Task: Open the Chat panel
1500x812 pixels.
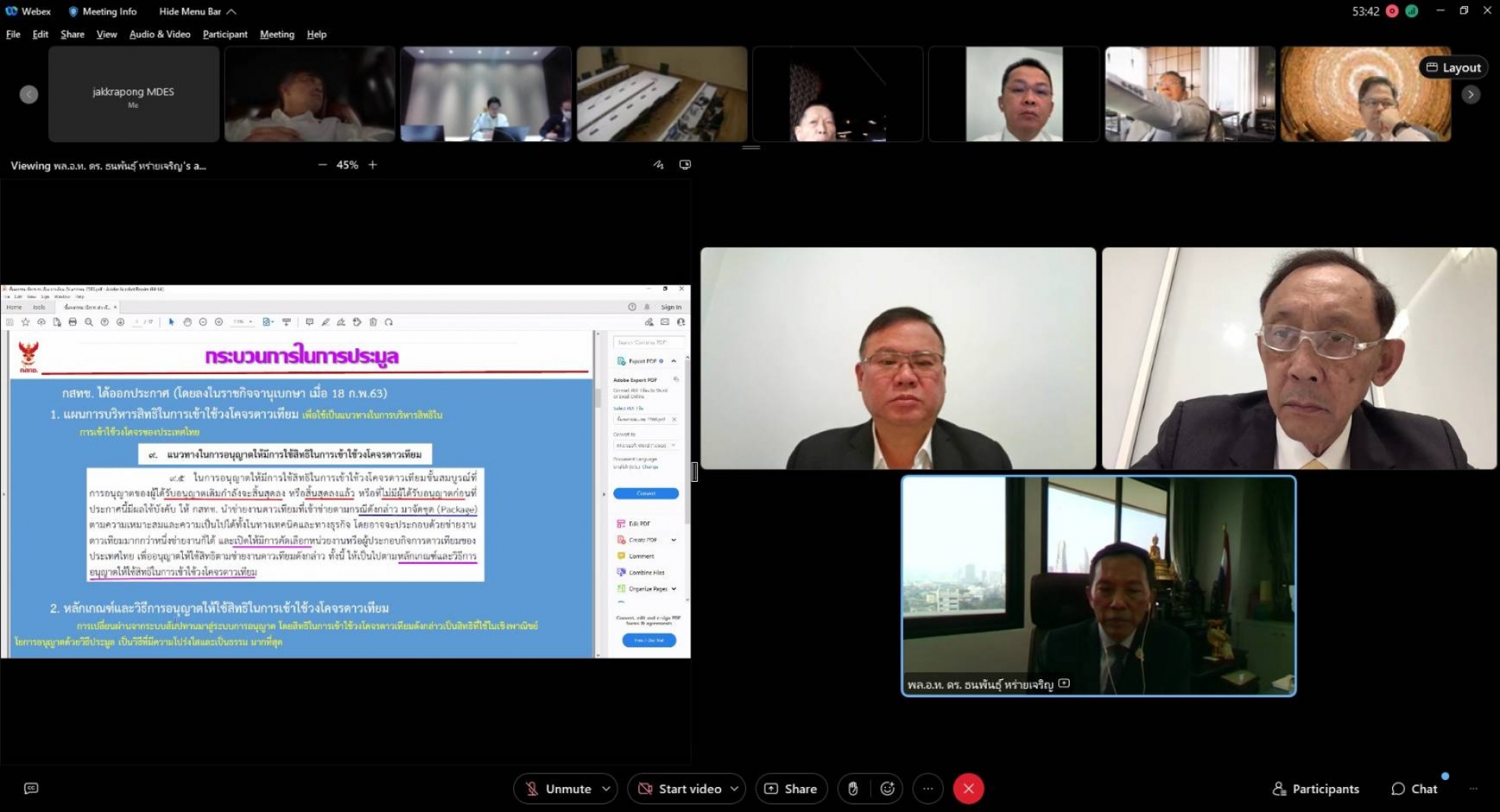Action: pos(1414,788)
